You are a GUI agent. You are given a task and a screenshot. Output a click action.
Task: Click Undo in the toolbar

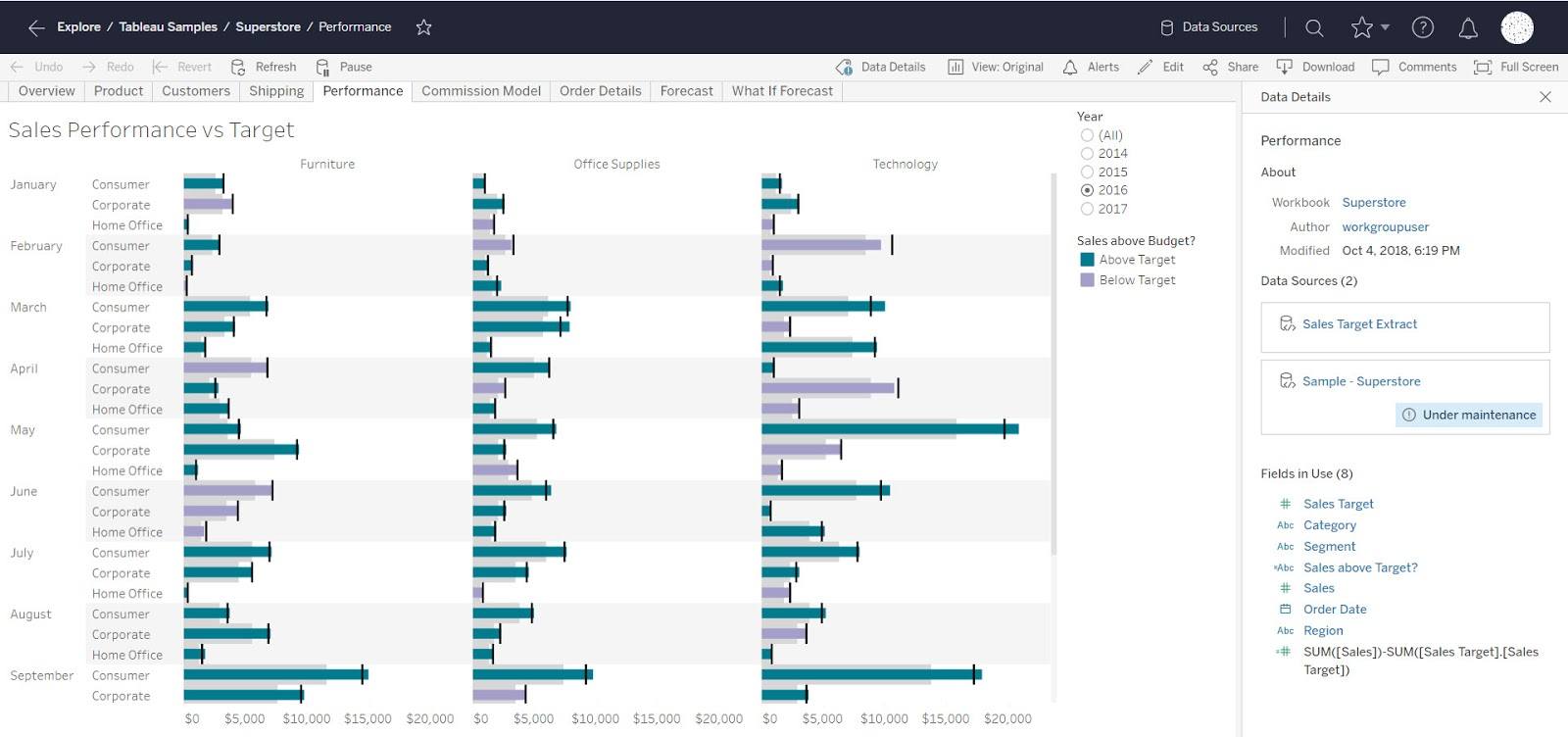pyautogui.click(x=36, y=67)
